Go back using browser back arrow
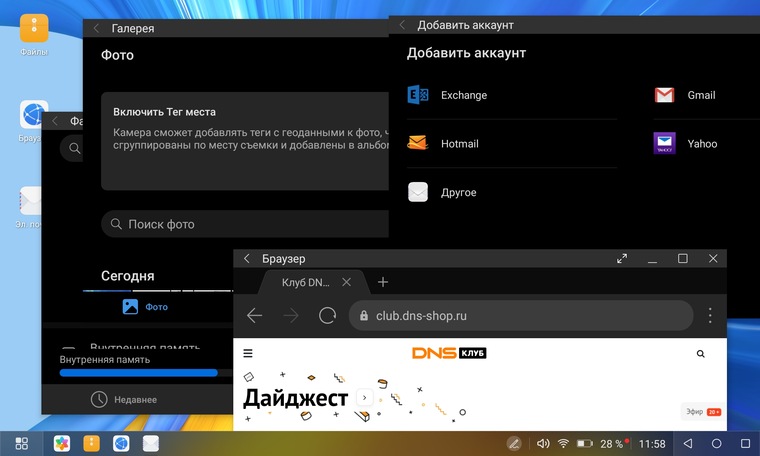 click(x=254, y=316)
